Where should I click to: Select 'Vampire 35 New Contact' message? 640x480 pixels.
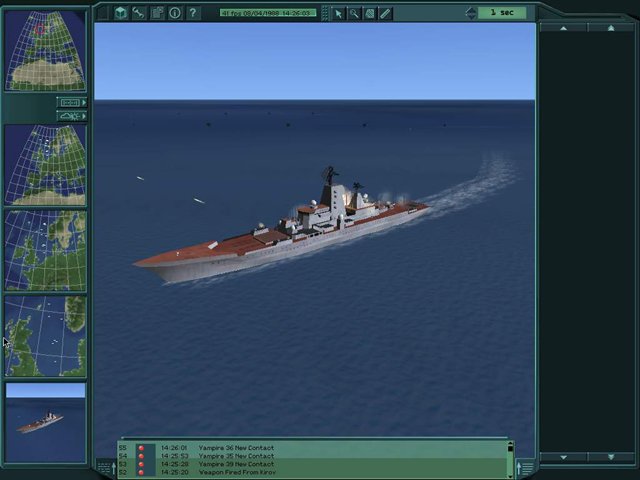tap(236, 456)
